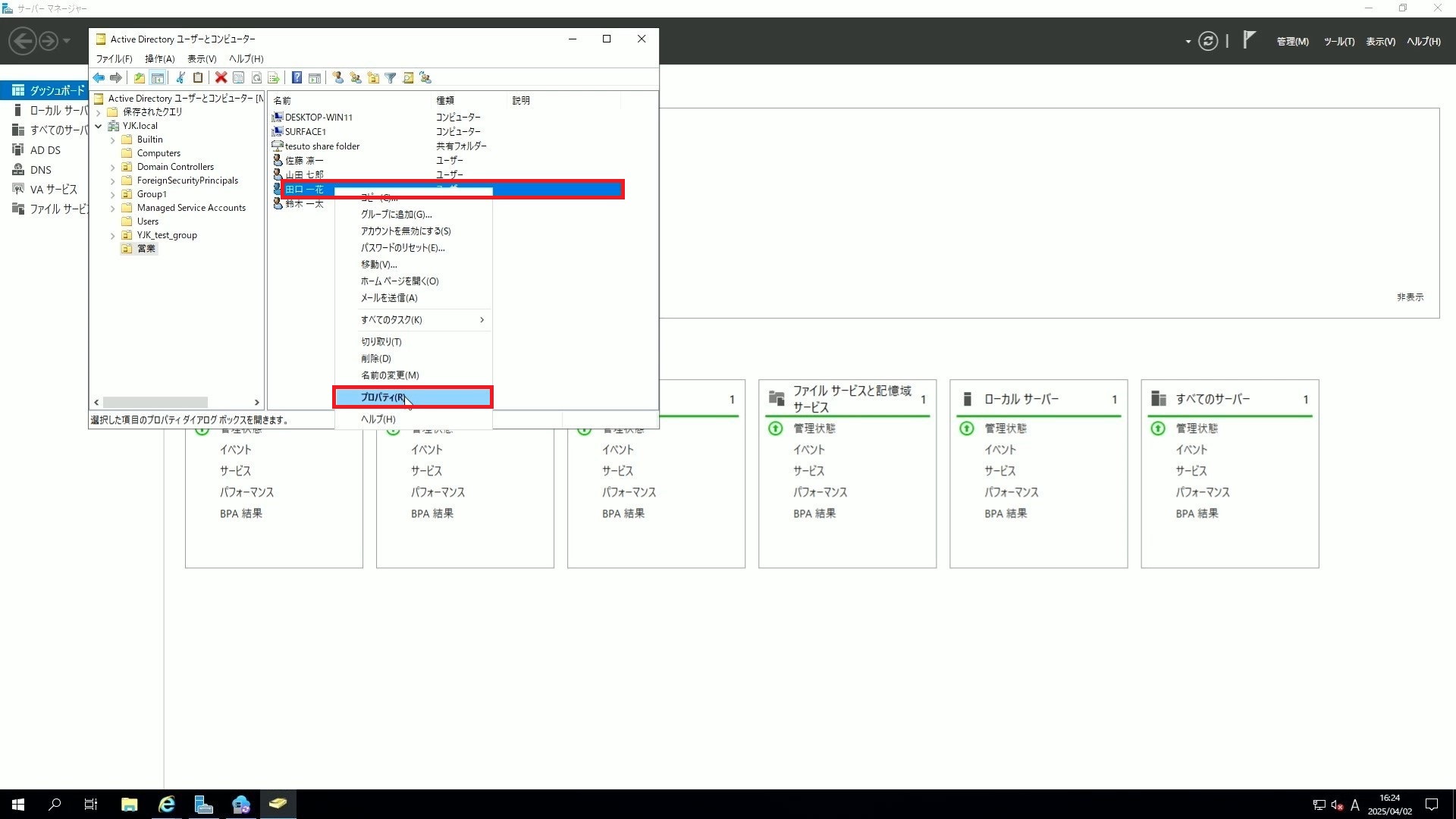Open すべてのサーバー tile header

(1213, 399)
